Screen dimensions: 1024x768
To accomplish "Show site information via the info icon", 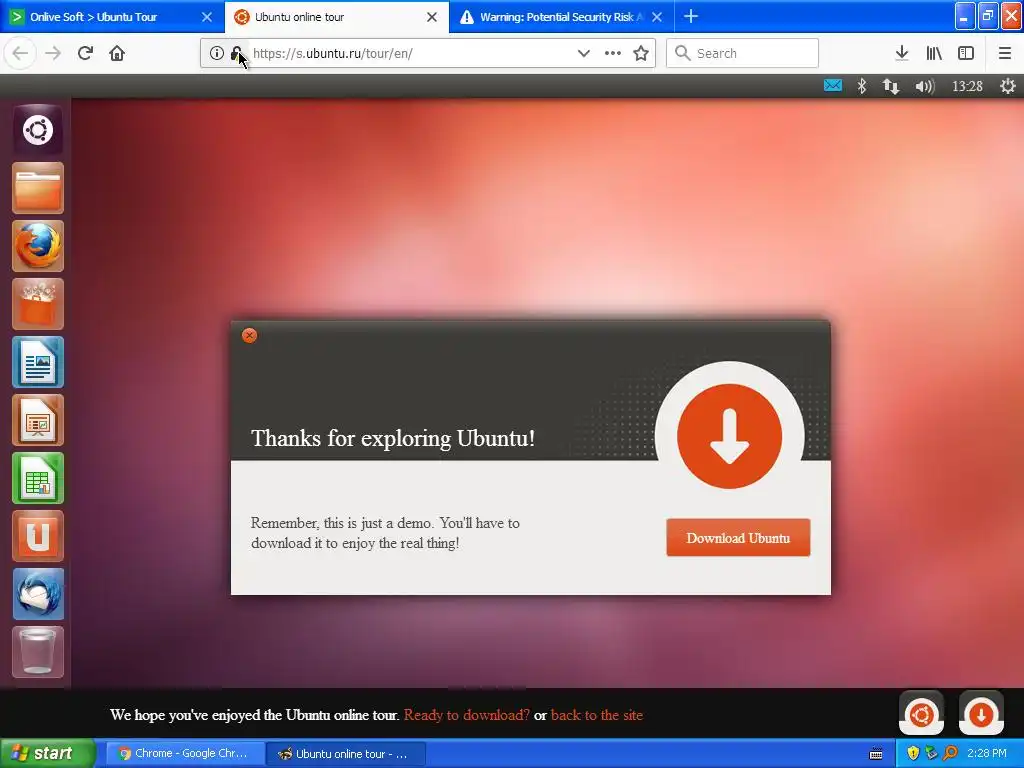I will pyautogui.click(x=217, y=54).
